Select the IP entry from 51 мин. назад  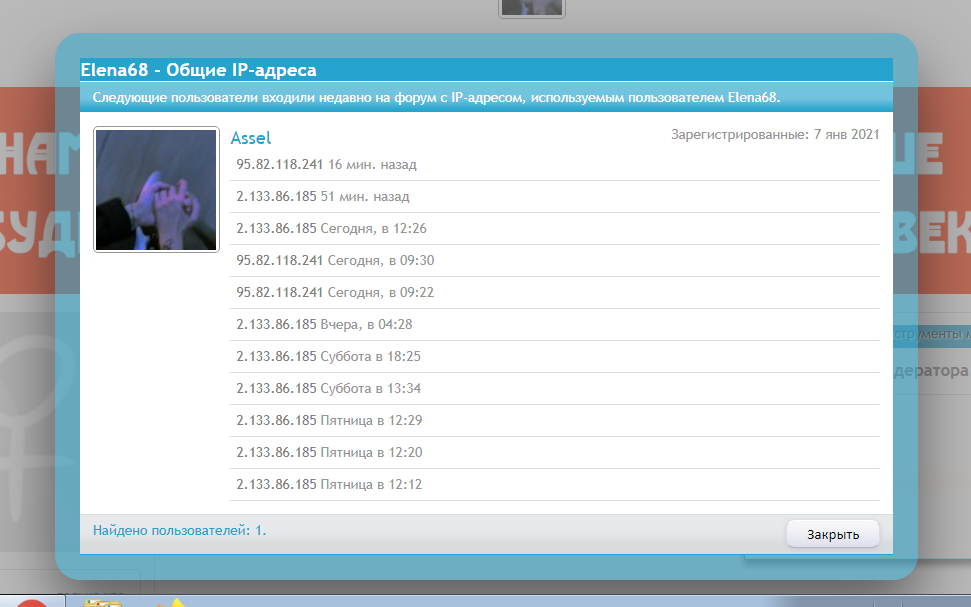click(x=322, y=196)
